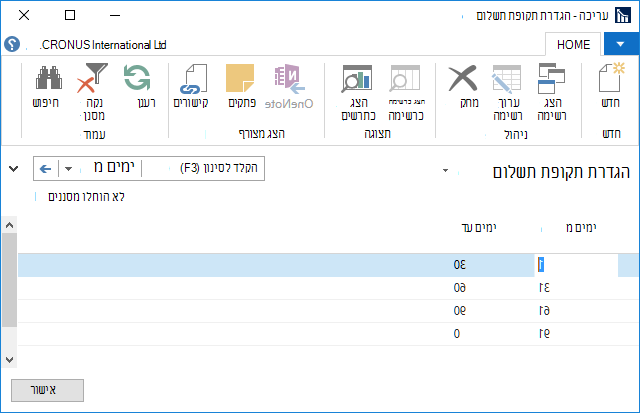Select the ימים מ cell with value 61
The image size is (640, 413).
pos(544,311)
